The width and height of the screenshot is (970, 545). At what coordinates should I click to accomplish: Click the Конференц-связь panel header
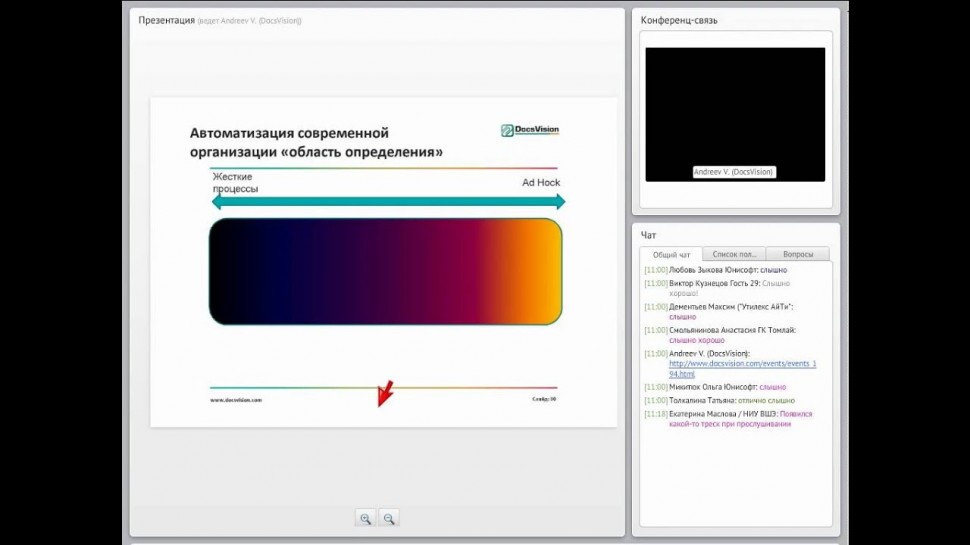coord(679,20)
